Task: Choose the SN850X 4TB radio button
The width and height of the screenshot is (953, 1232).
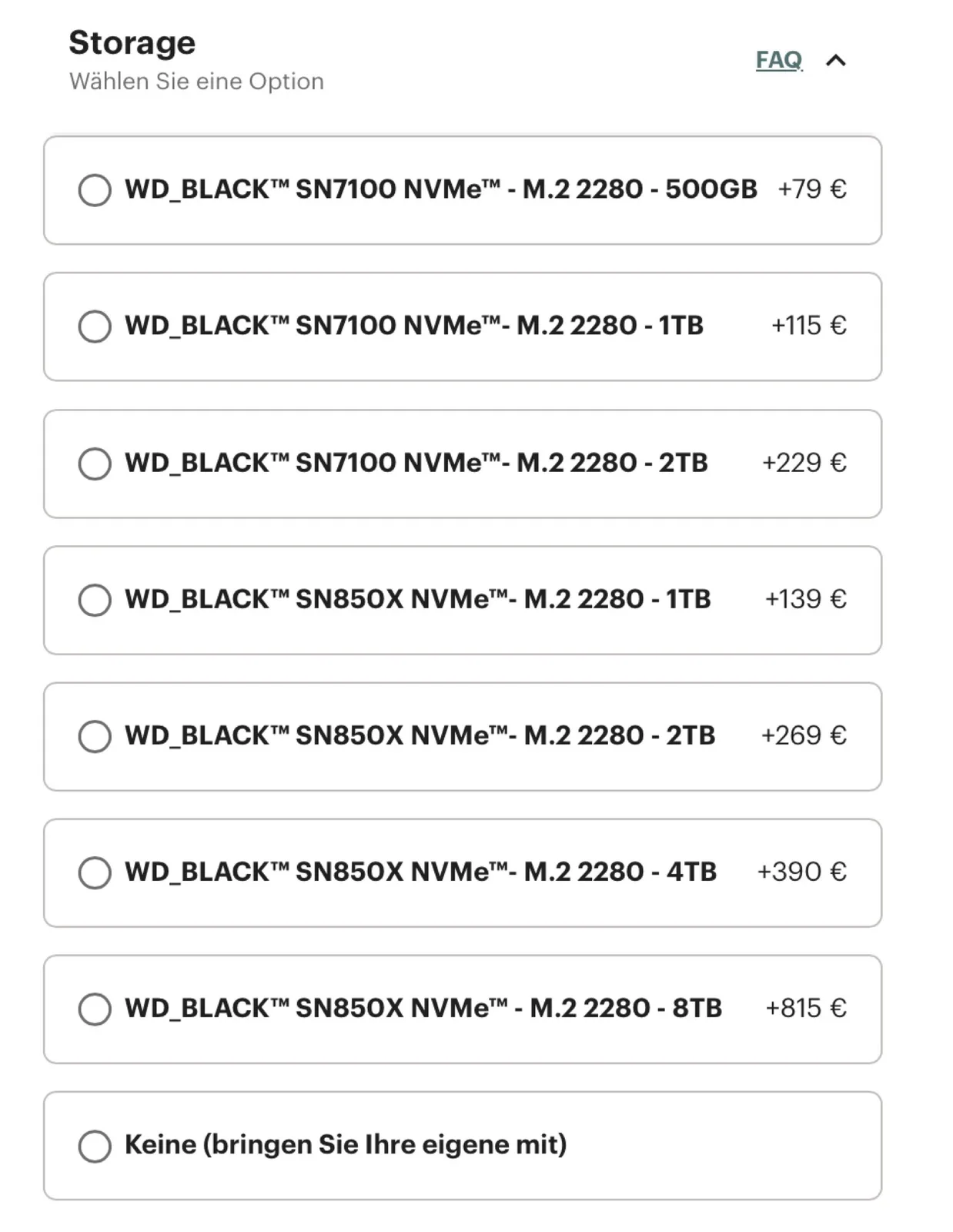Action: coord(95,872)
